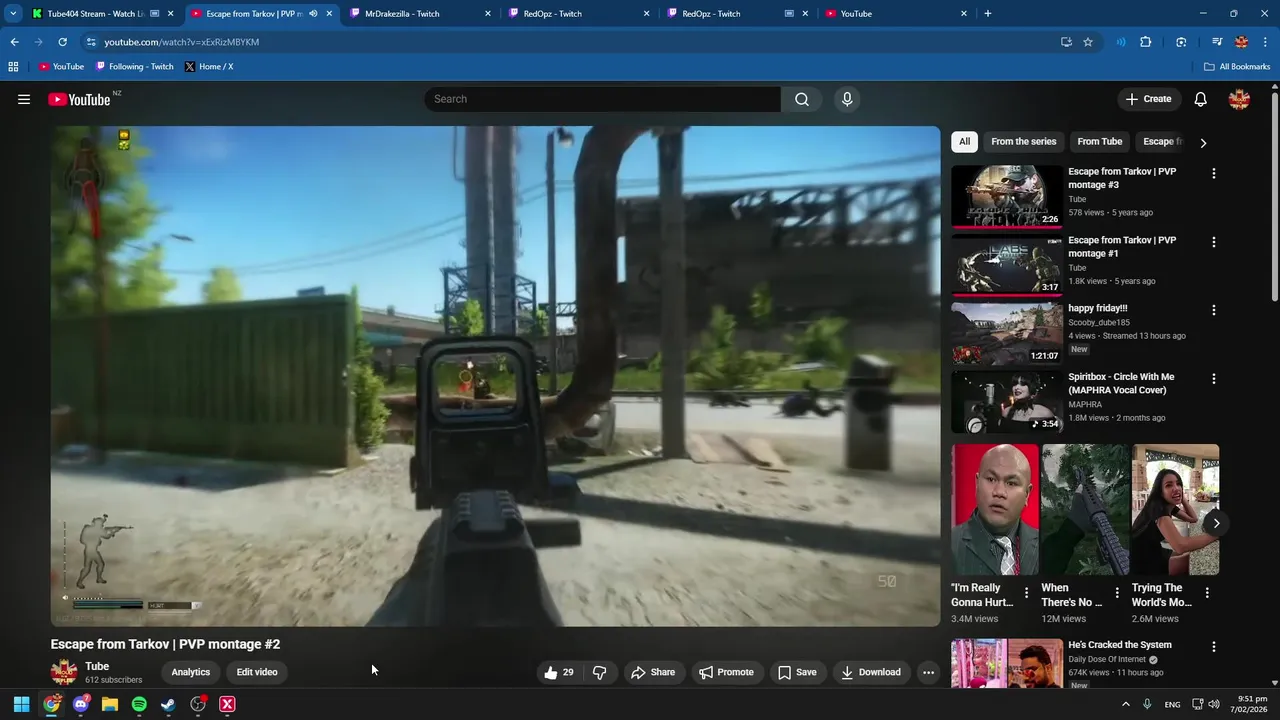
Task: Open video Analytics
Action: (x=190, y=672)
